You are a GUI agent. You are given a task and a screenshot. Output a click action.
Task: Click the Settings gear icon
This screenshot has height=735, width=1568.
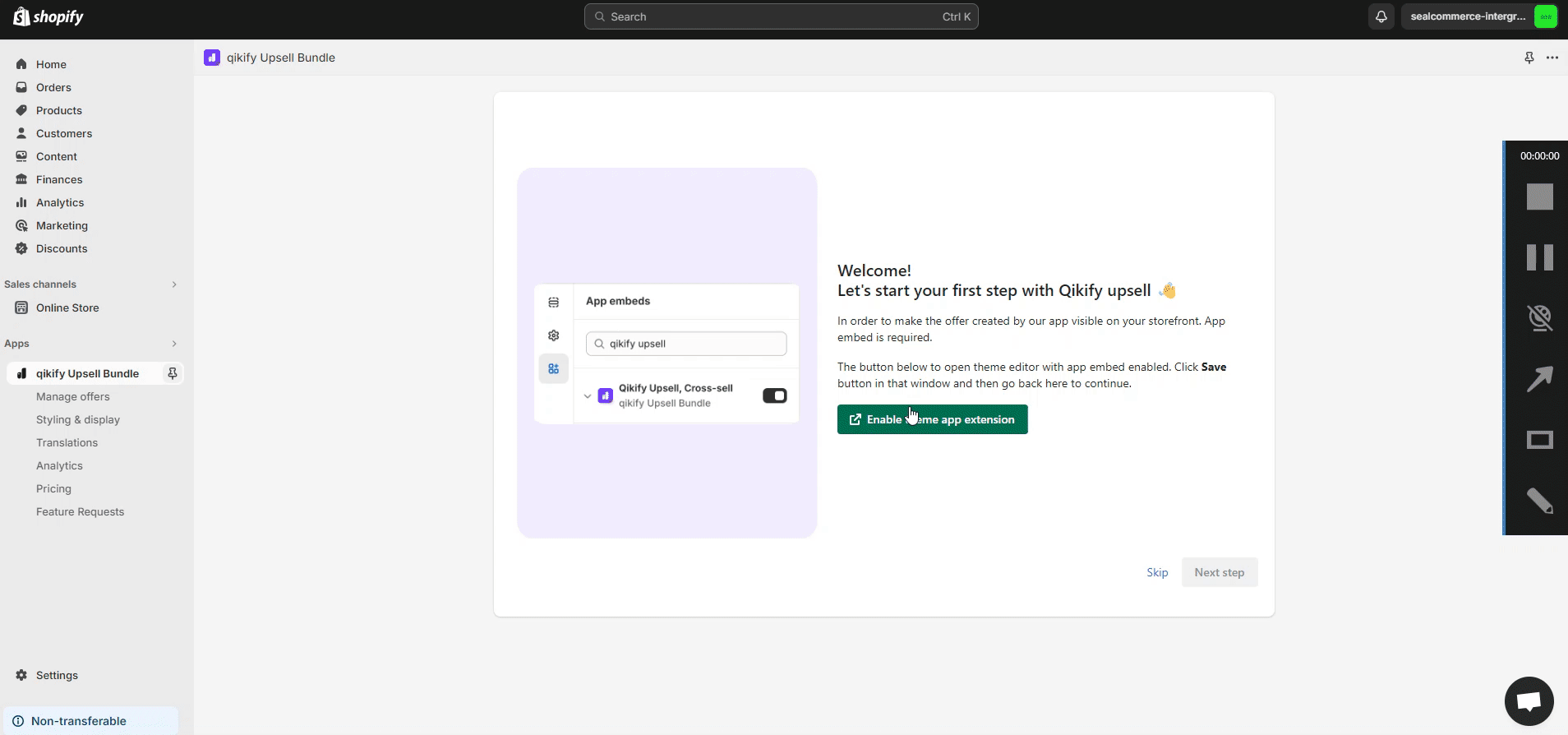pyautogui.click(x=21, y=675)
